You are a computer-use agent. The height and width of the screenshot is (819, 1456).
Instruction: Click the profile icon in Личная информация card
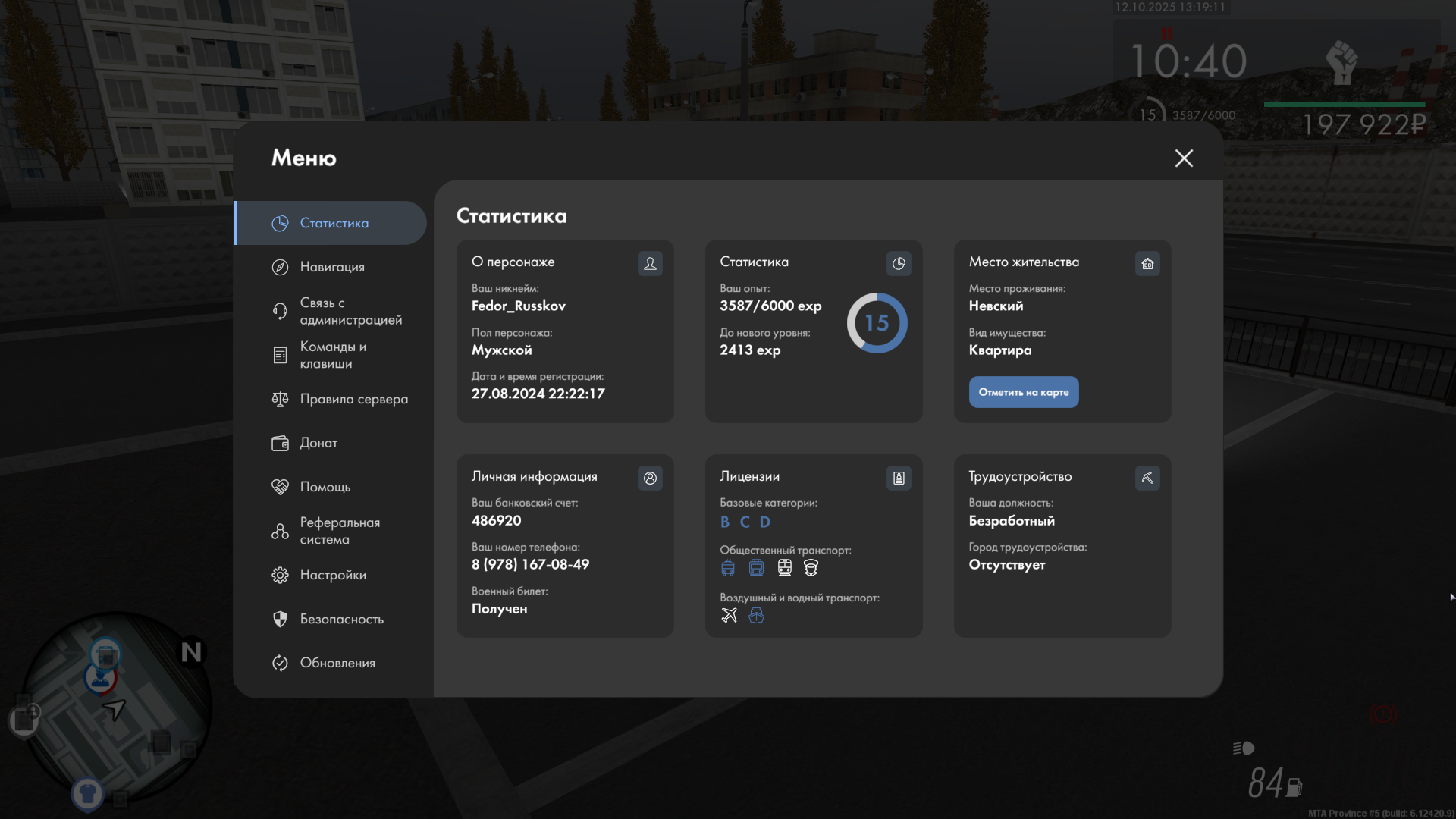point(650,478)
